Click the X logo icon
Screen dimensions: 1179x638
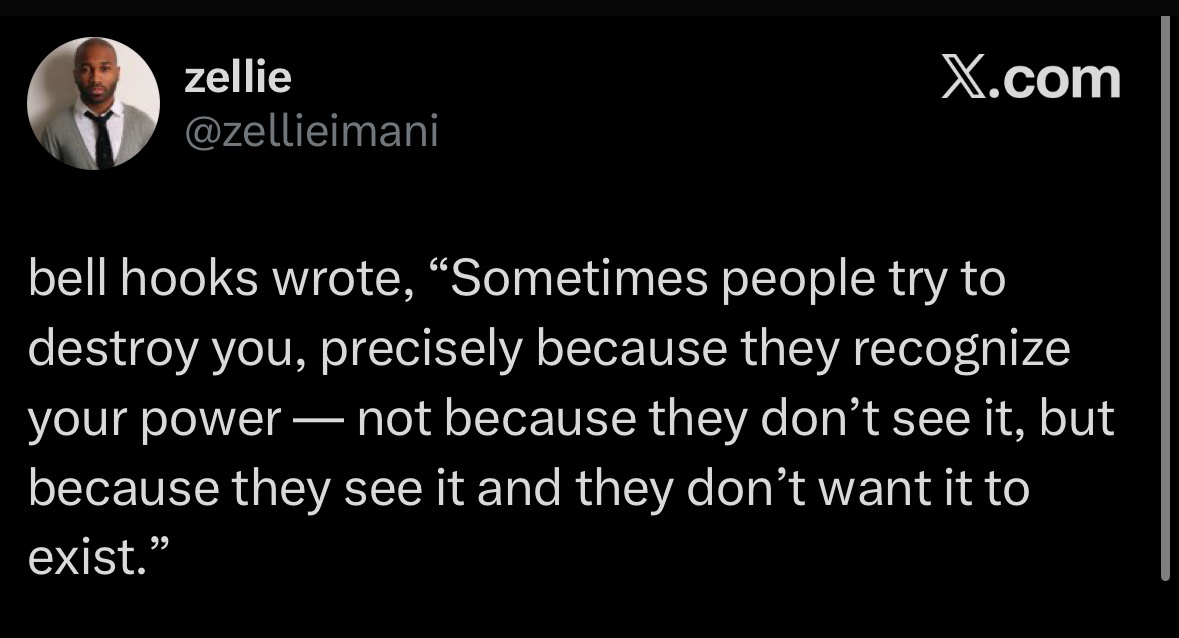(963, 79)
